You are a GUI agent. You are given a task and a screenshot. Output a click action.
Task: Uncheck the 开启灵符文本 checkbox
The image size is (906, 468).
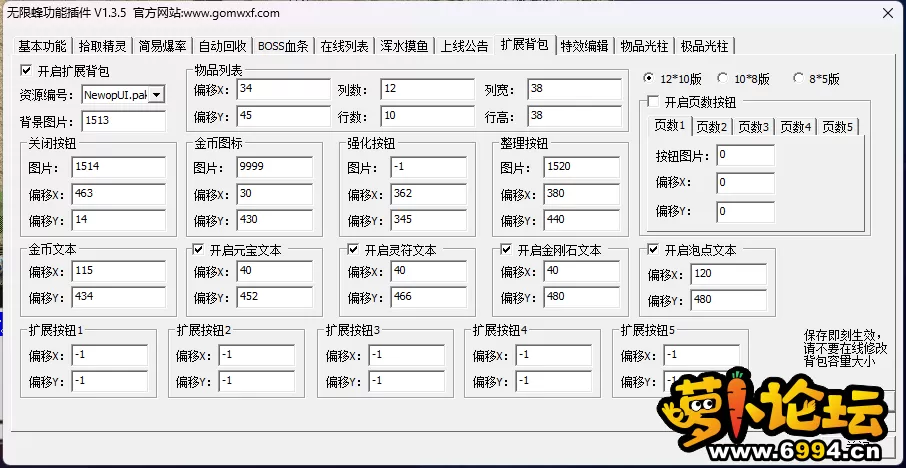point(354,250)
